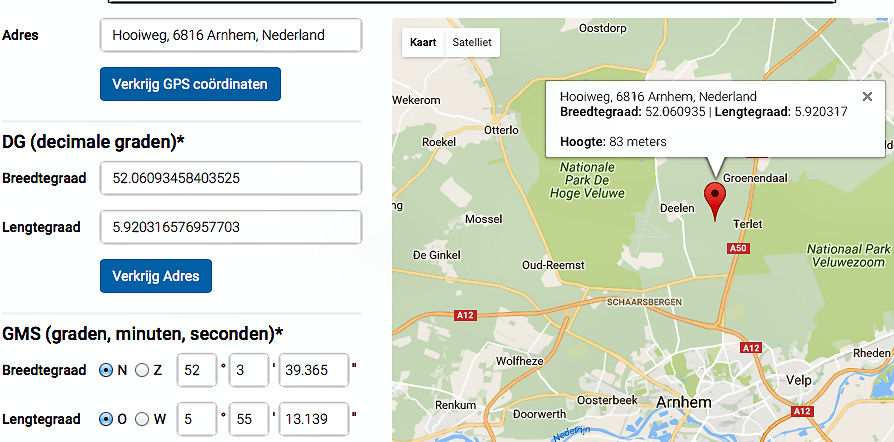The image size is (894, 442).
Task: Click Verkrijg Adres button
Action: click(156, 276)
